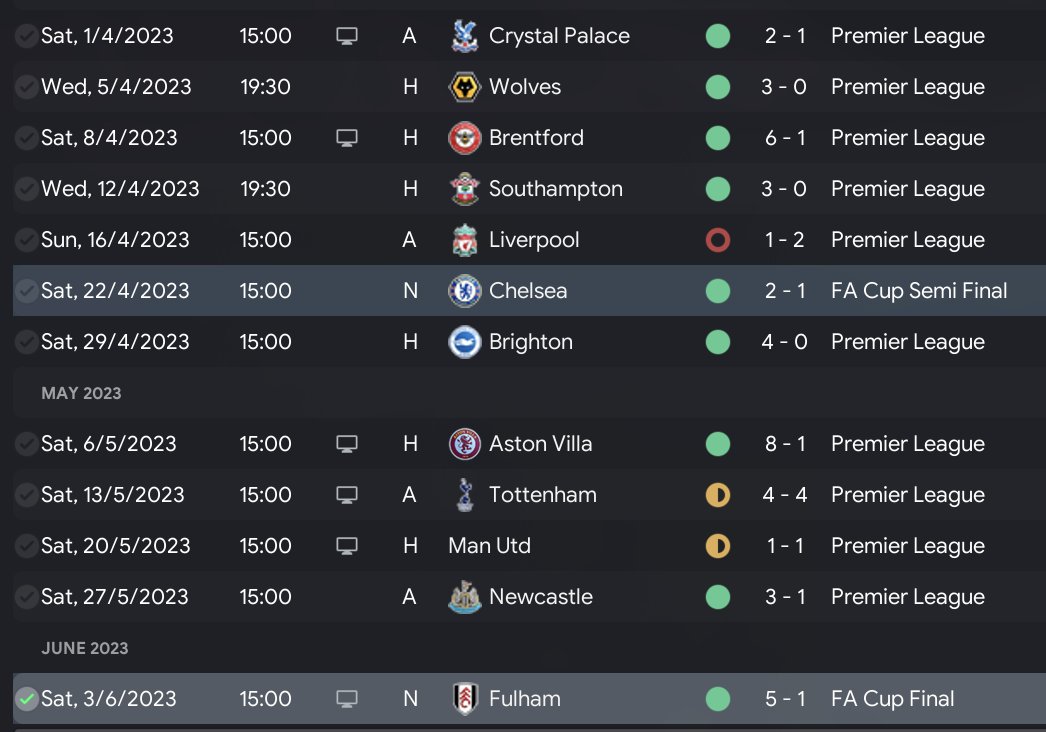Click the Fulham club badge

[x=465, y=699]
